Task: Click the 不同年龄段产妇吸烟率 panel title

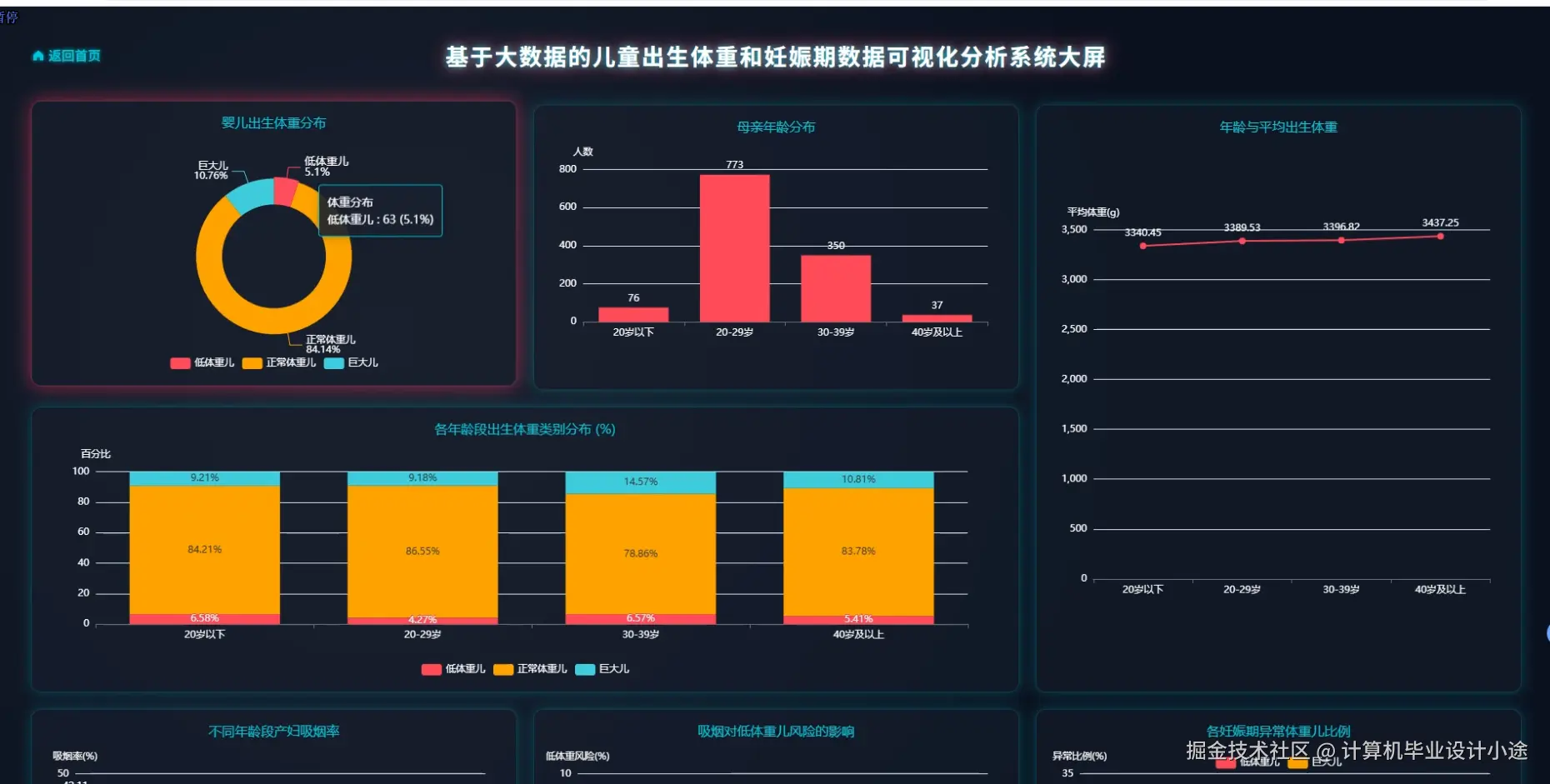Action: coord(273,732)
